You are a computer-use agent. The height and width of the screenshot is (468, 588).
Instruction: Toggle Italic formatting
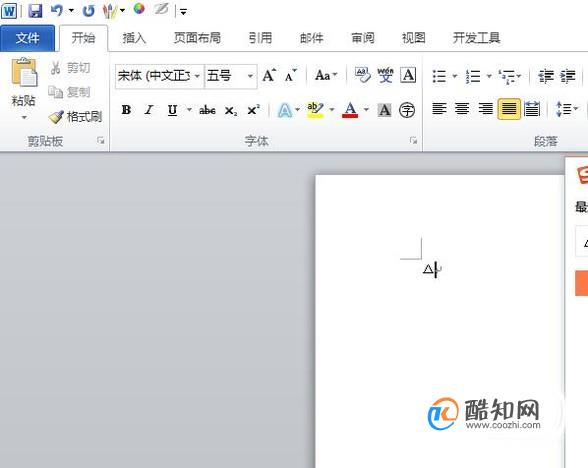(x=149, y=110)
